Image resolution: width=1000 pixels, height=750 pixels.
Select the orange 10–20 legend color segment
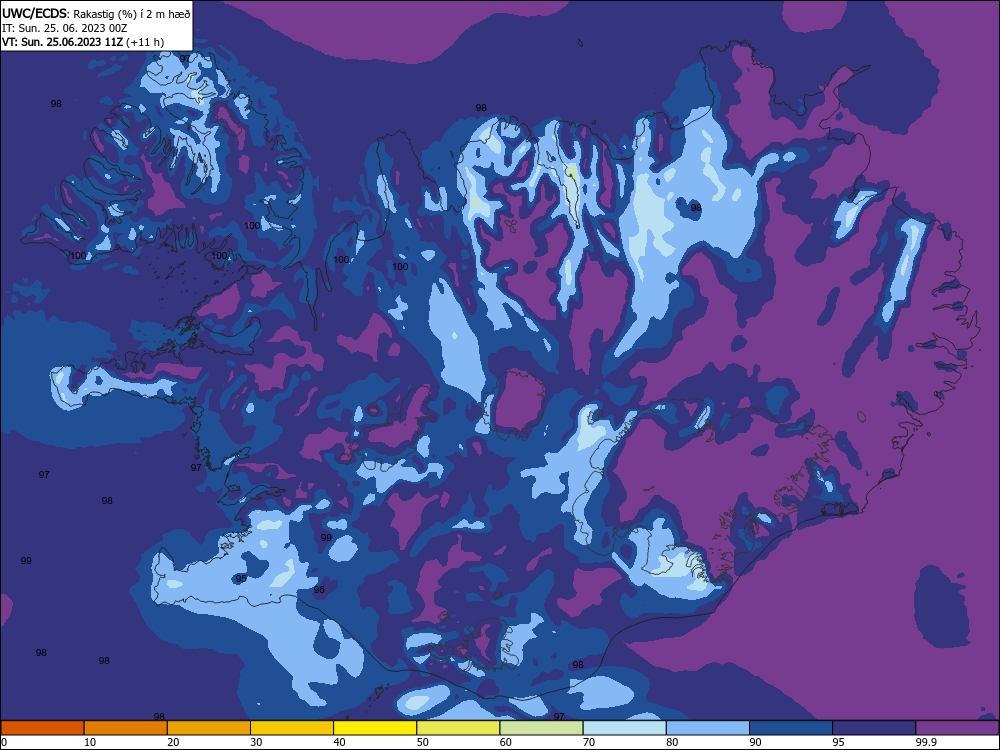[126, 728]
